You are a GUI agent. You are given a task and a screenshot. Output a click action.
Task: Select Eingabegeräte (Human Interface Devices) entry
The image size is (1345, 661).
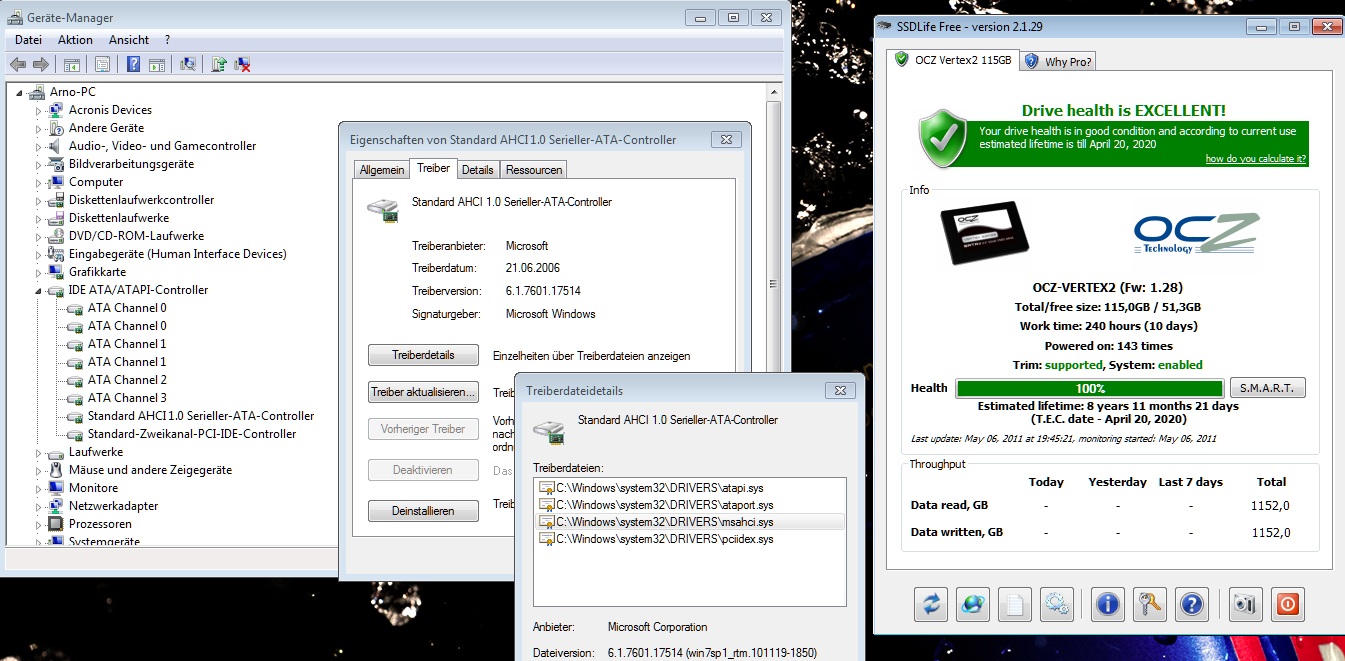178,254
